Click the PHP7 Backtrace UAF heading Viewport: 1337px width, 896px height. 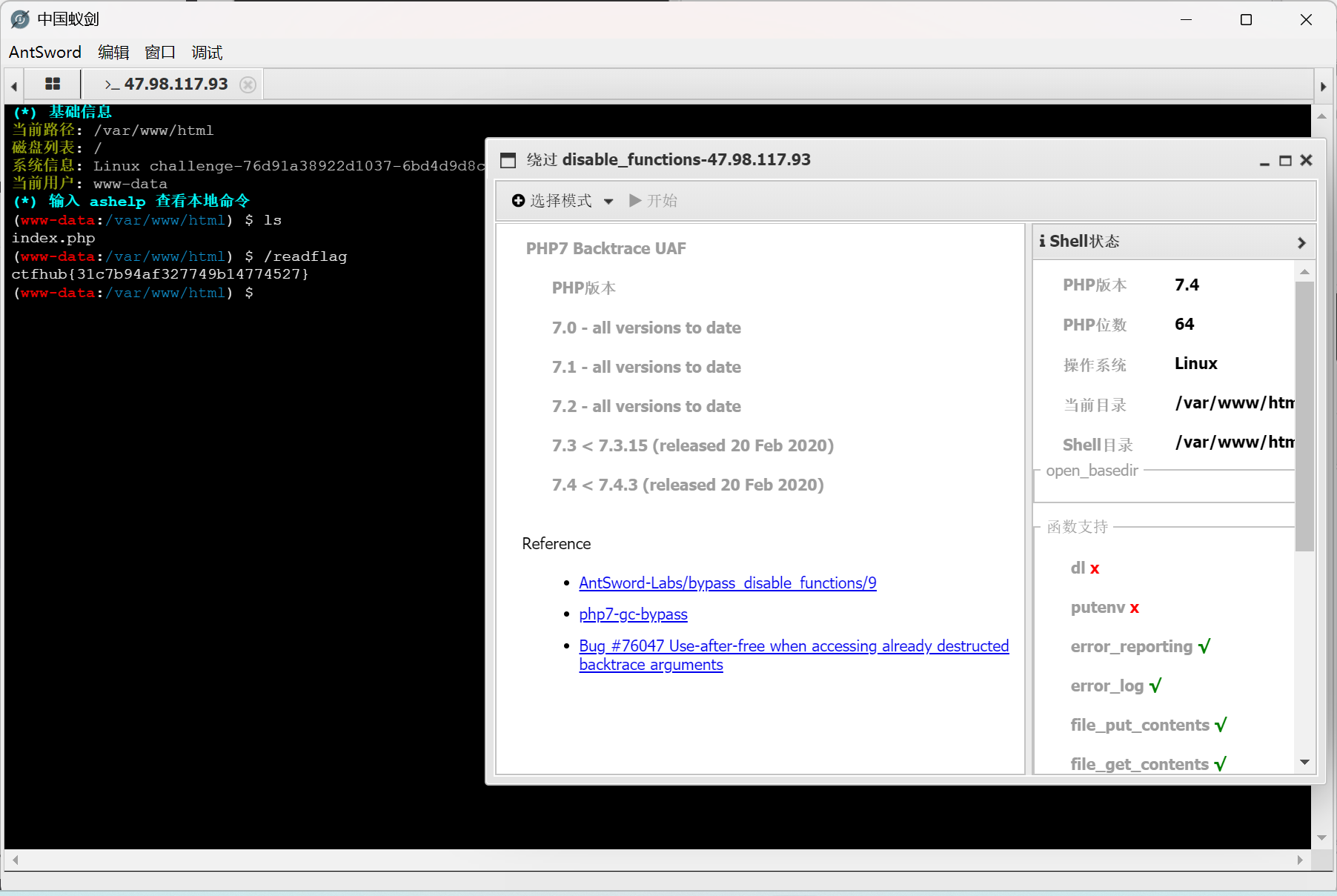606,248
